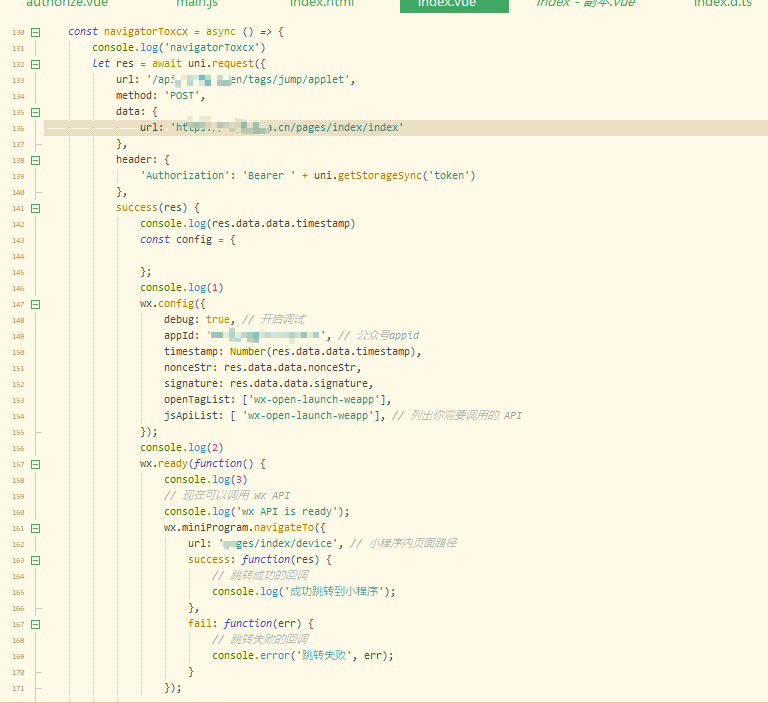Collapse the data block fold at line 135
Screen dimensions: 768x703
click(35, 112)
